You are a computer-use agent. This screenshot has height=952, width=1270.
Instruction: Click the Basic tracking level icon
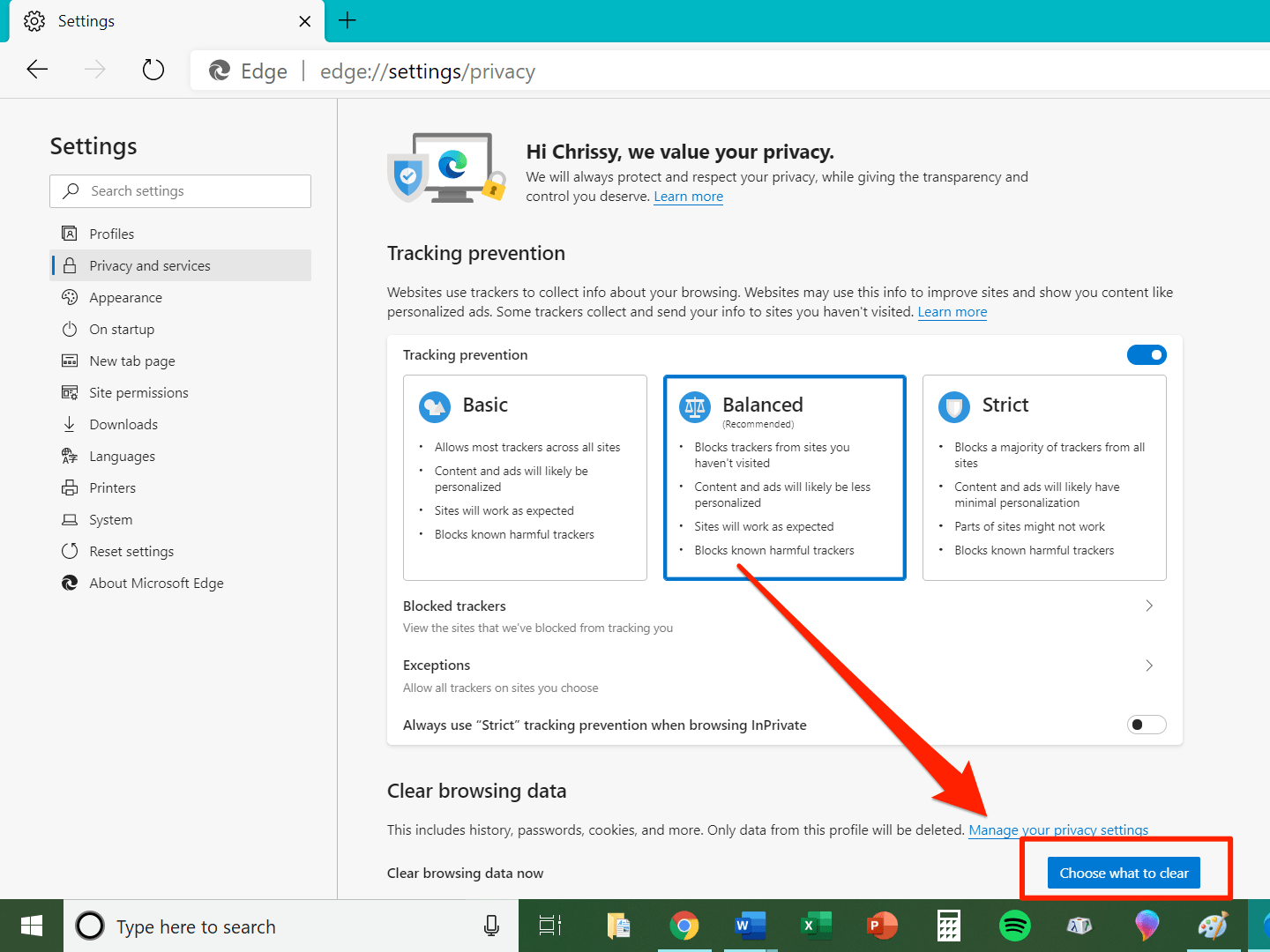coord(435,406)
